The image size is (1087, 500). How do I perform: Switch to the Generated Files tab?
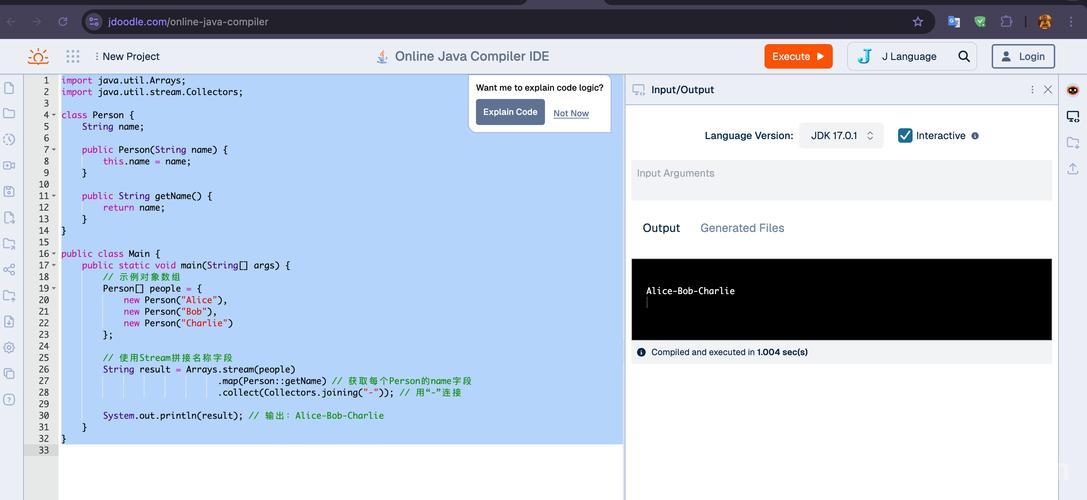click(742, 228)
